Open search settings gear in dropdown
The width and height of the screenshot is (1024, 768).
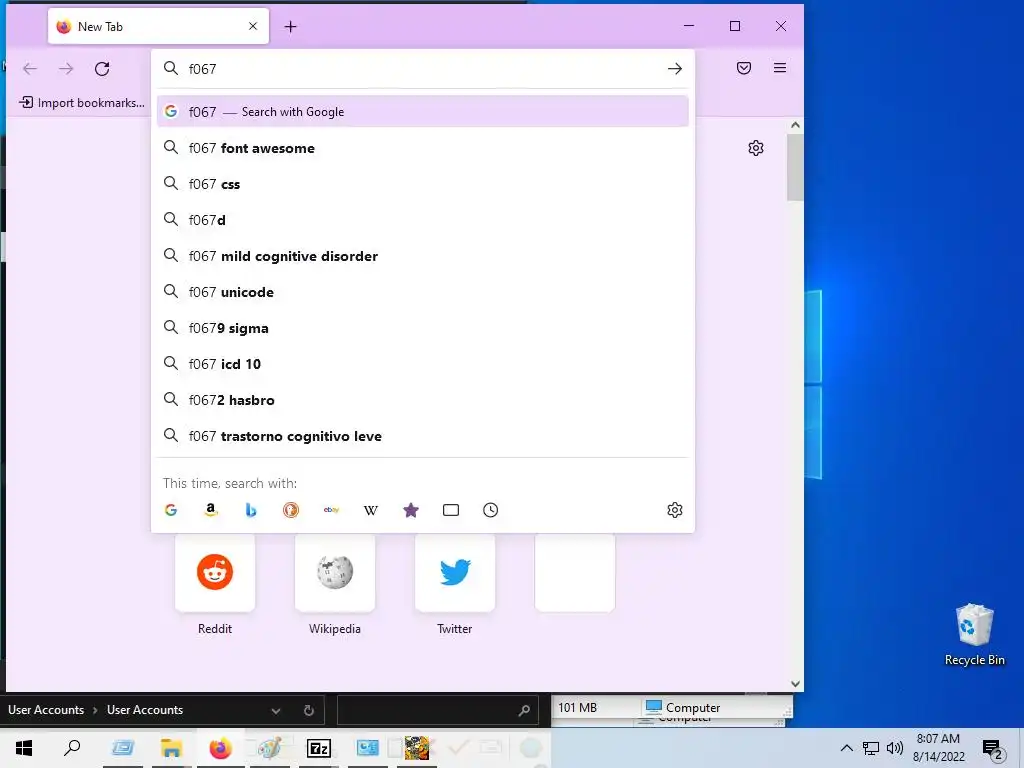[675, 510]
